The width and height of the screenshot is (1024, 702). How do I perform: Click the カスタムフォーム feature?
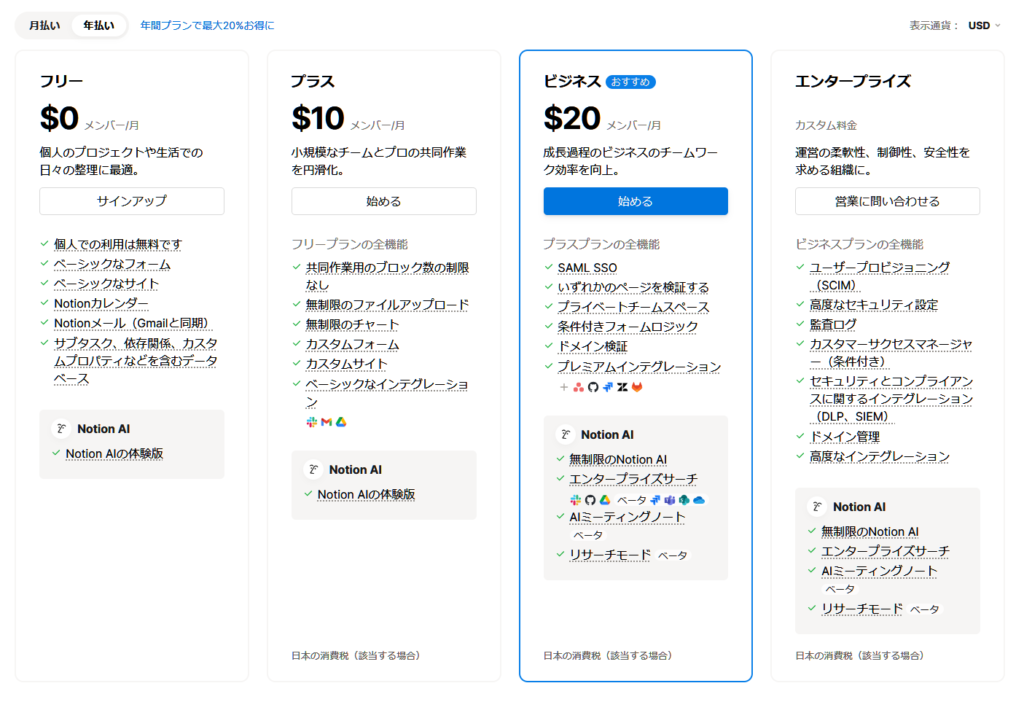tap(352, 344)
